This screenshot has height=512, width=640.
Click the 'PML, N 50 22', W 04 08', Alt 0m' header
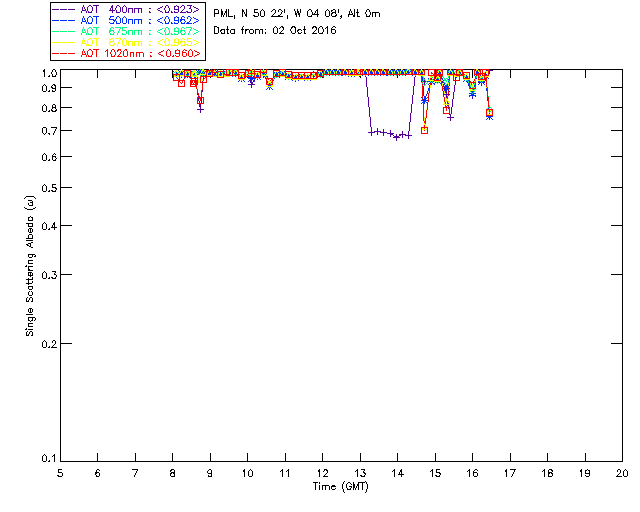click(297, 14)
